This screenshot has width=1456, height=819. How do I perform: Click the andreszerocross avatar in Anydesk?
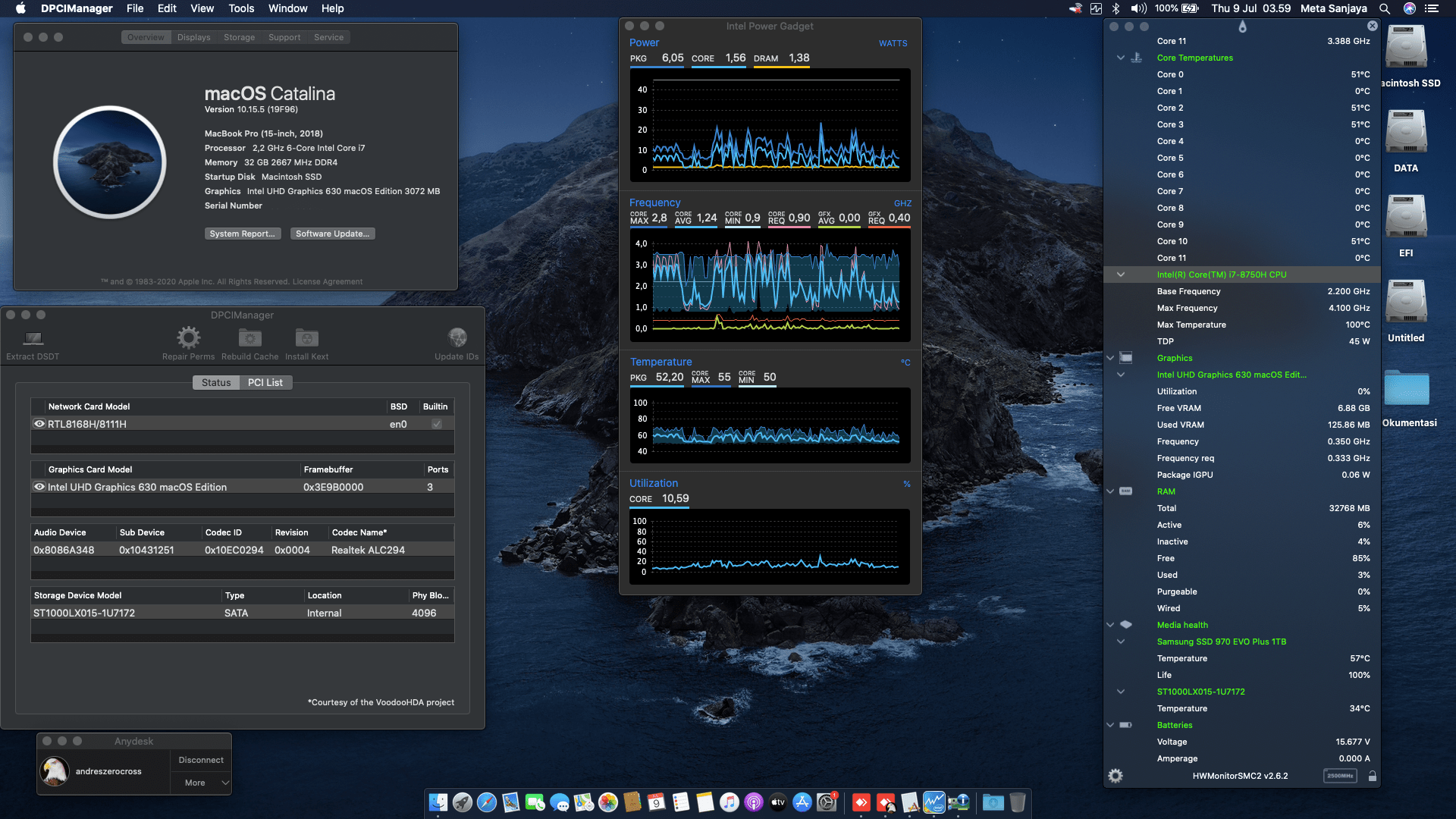[x=55, y=771]
